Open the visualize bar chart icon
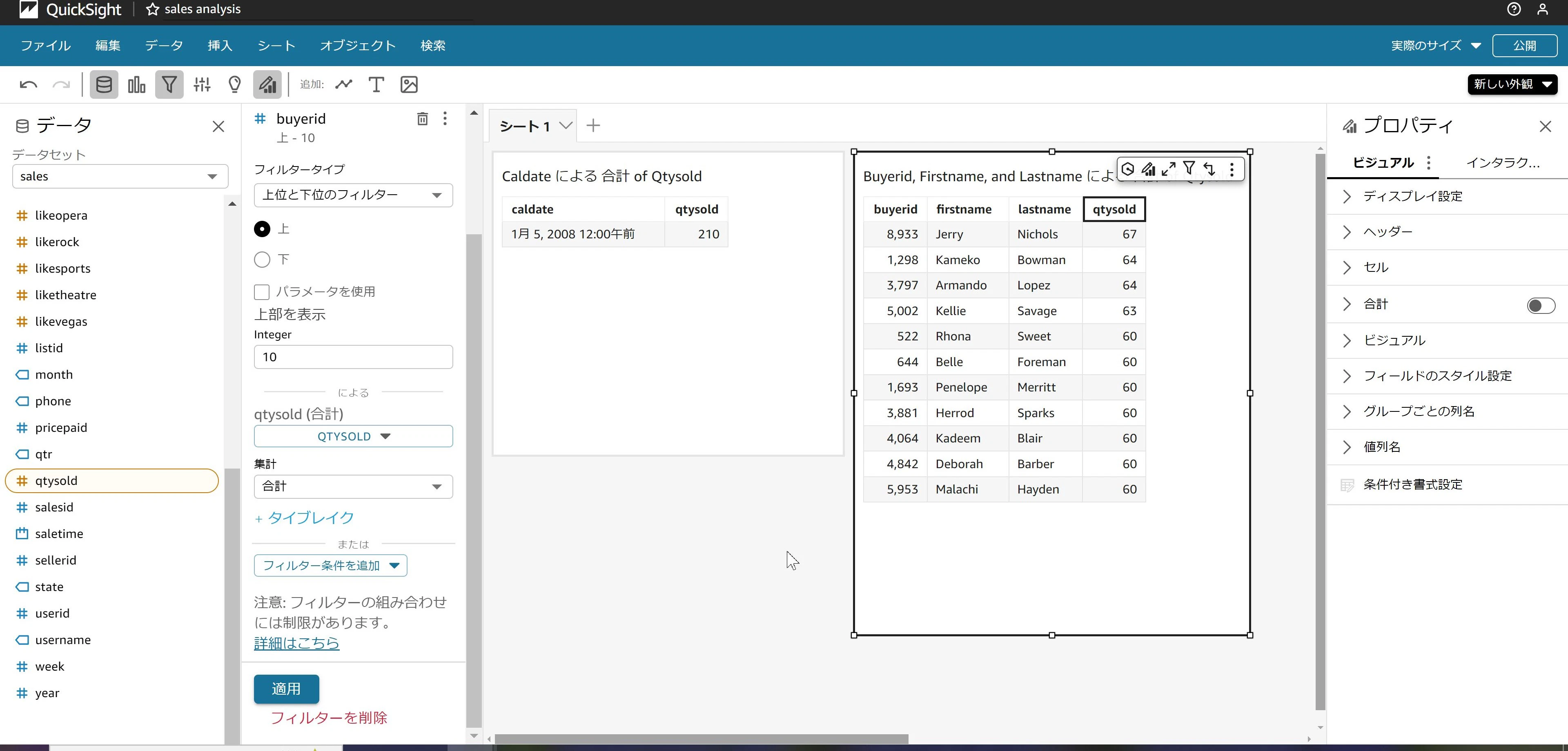Image resolution: width=1568 pixels, height=751 pixels. (136, 84)
